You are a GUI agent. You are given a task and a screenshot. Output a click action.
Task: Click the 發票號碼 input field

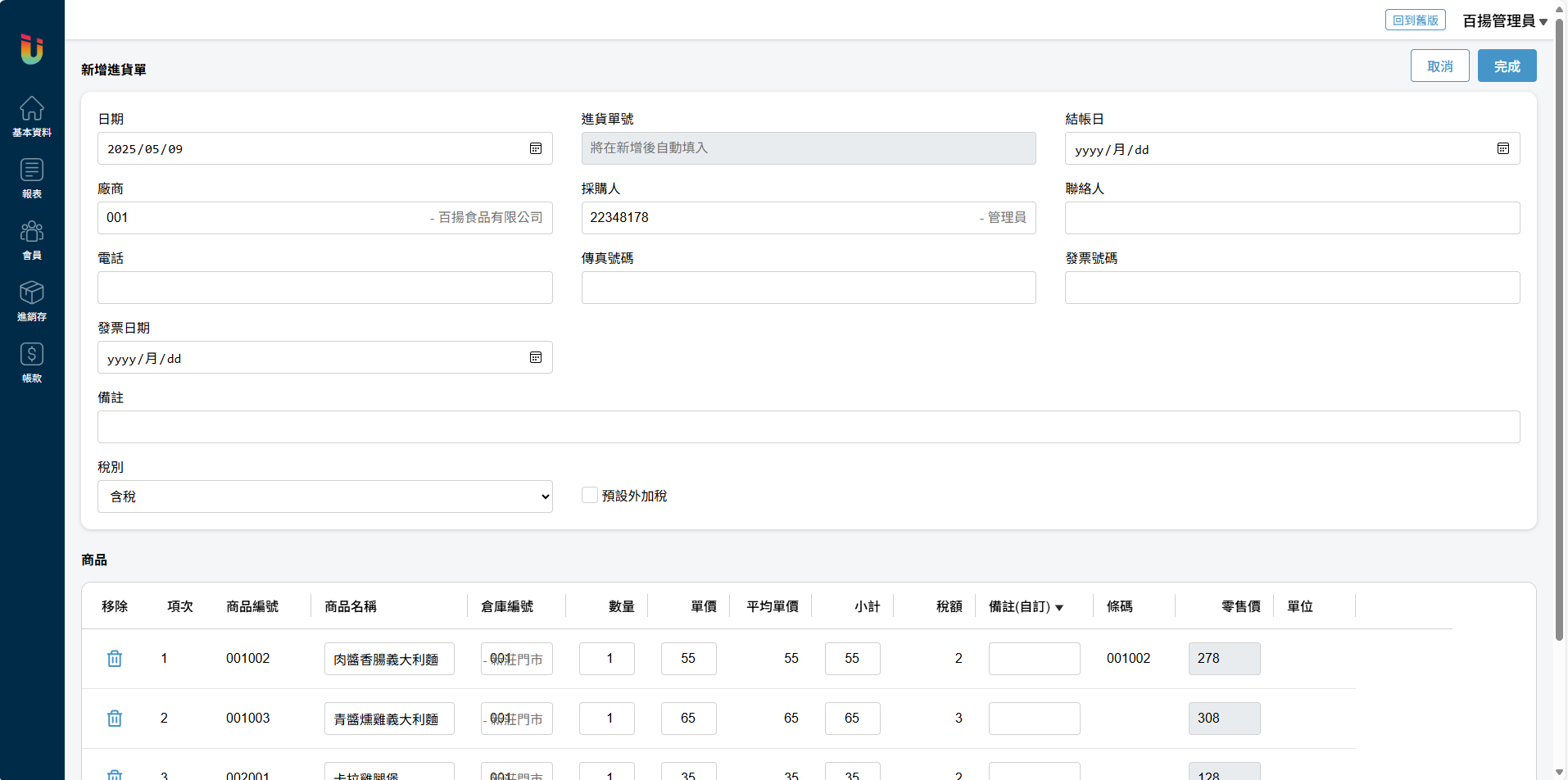[1292, 288]
